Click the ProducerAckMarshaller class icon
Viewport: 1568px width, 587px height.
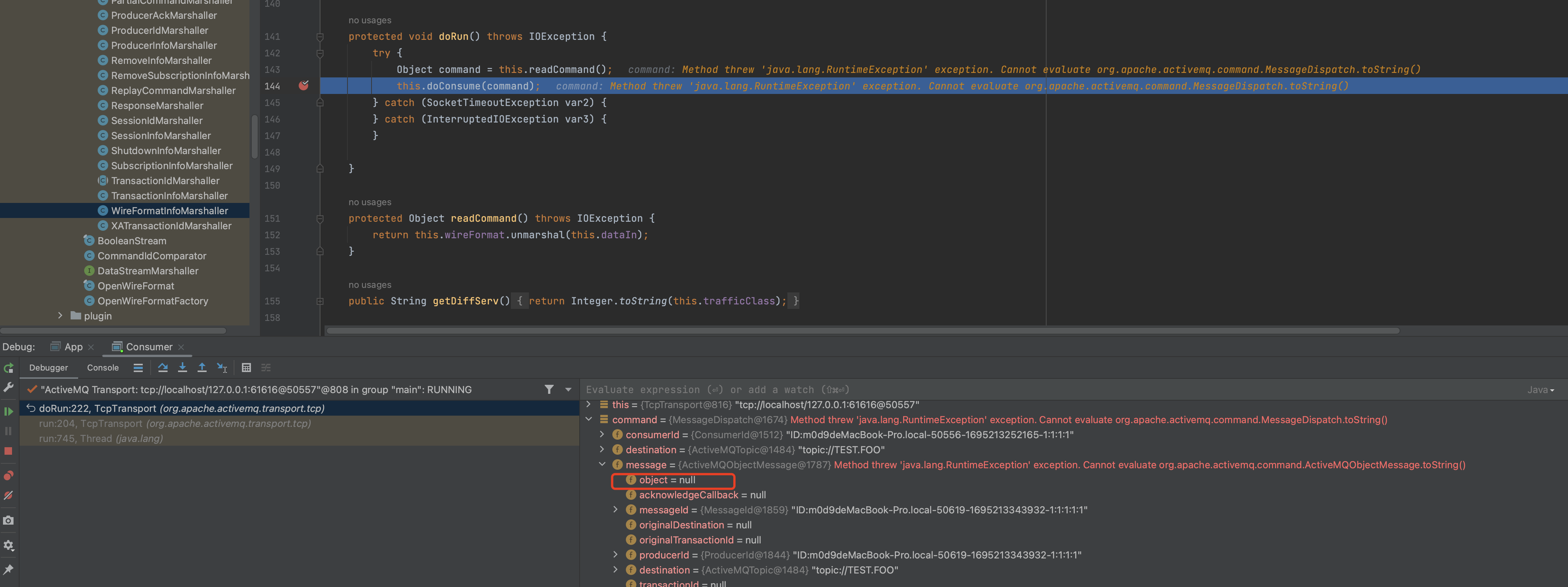tap(103, 15)
